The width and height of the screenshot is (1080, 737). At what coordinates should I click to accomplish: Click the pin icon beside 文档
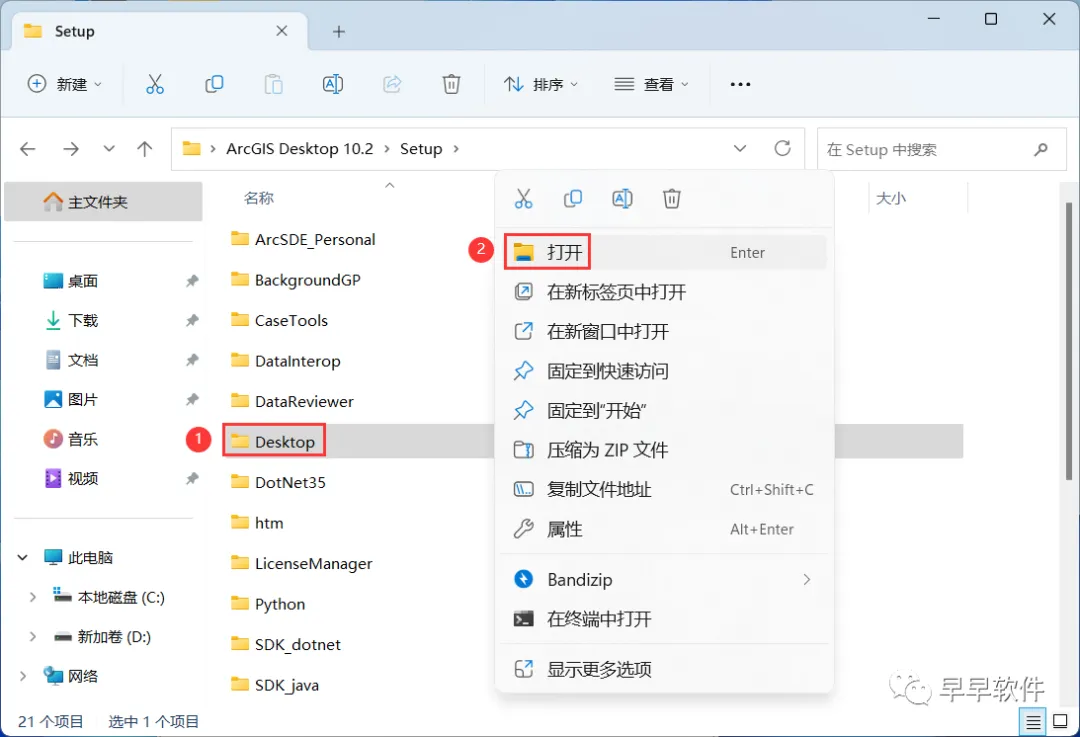192,360
